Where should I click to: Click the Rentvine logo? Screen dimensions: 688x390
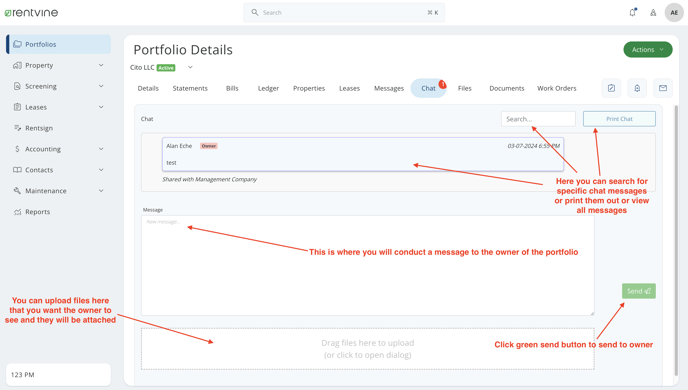[x=31, y=13]
